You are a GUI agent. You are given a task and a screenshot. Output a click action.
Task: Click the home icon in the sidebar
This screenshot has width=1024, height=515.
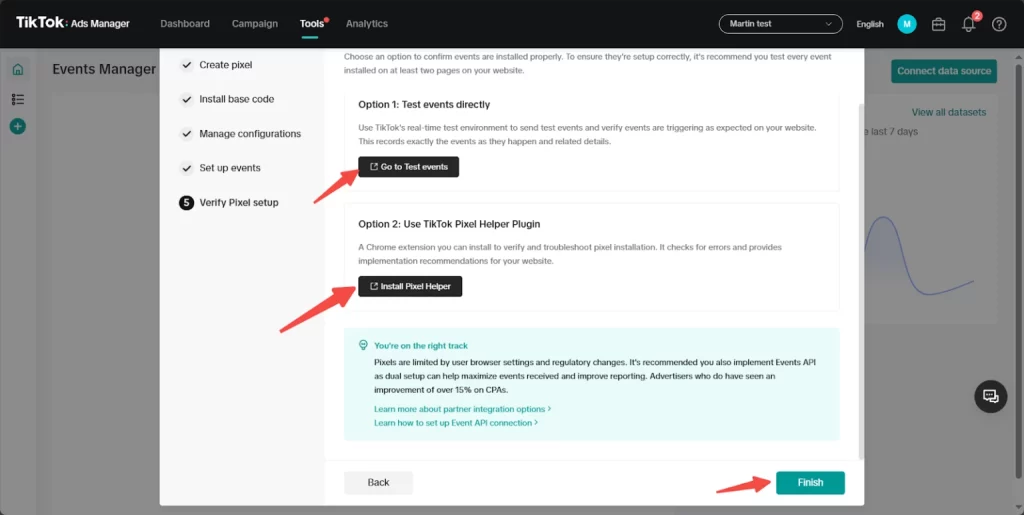point(18,69)
